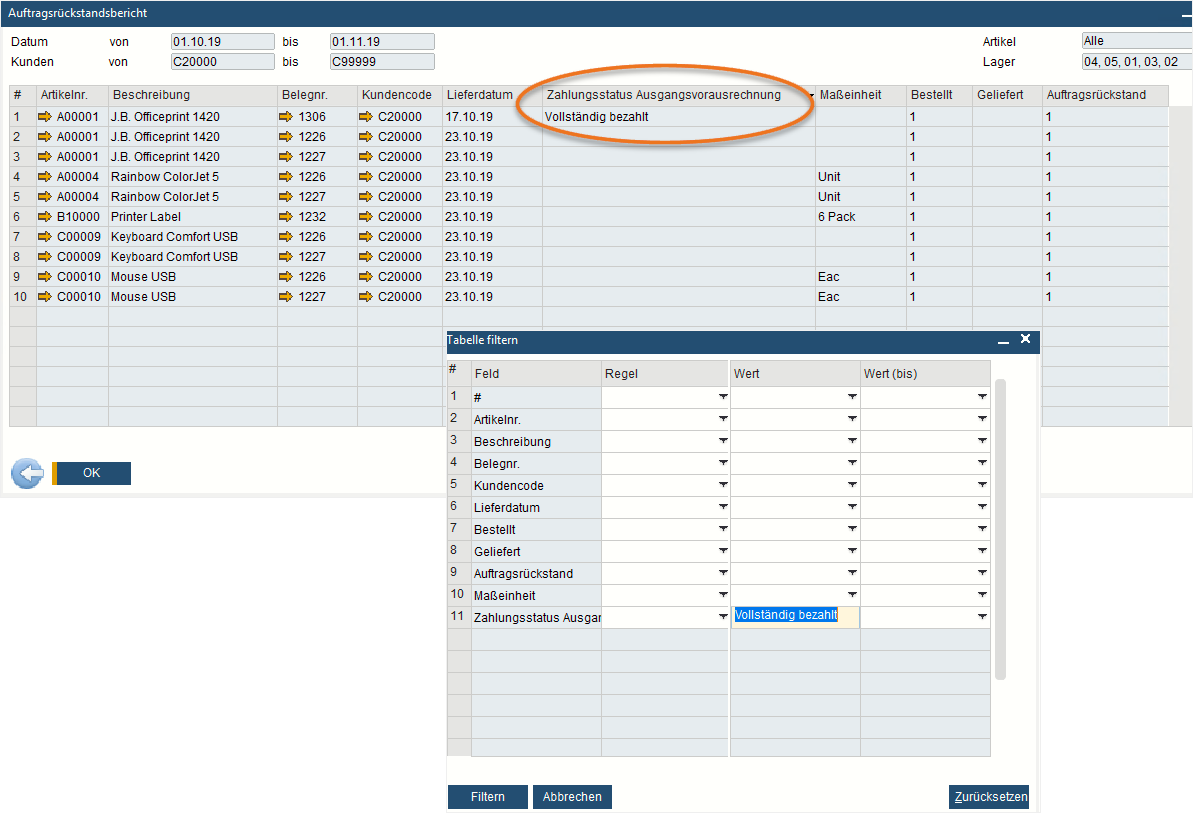This screenshot has height=813, width=1193.
Task: Click the Wert field containing Vollständig bezahlt
Action: tap(794, 616)
